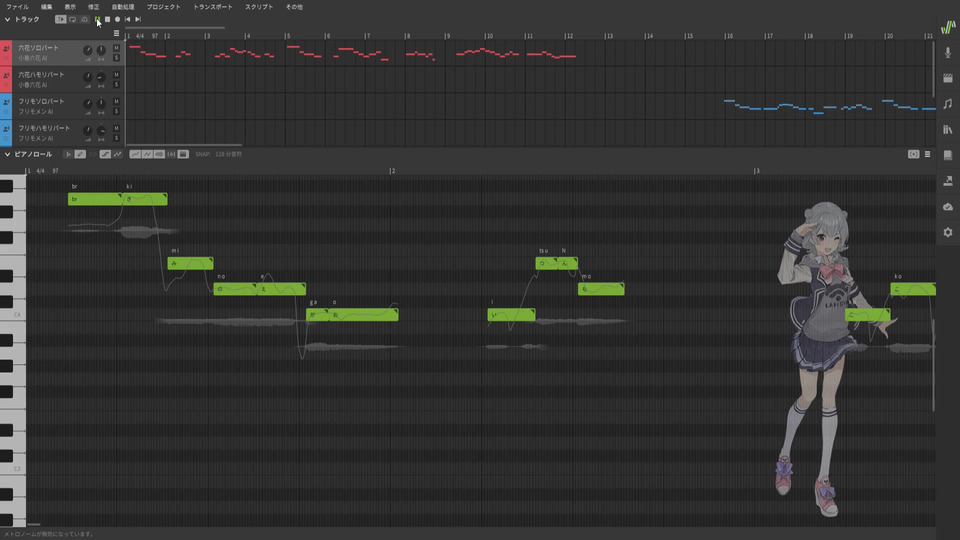The image size is (960, 540).
Task: Open the cloud license/update panel
Action: tap(948, 207)
